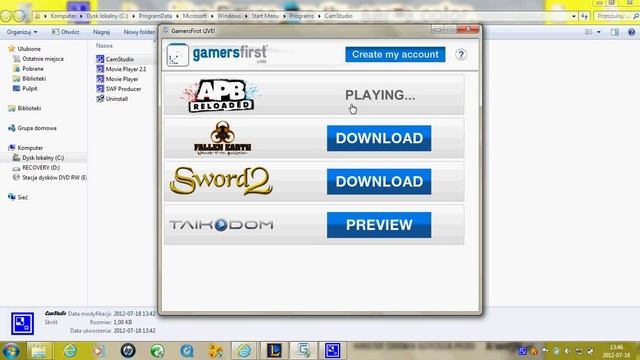
Task: Open CamStudio taskbar icon
Action: click(x=332, y=351)
